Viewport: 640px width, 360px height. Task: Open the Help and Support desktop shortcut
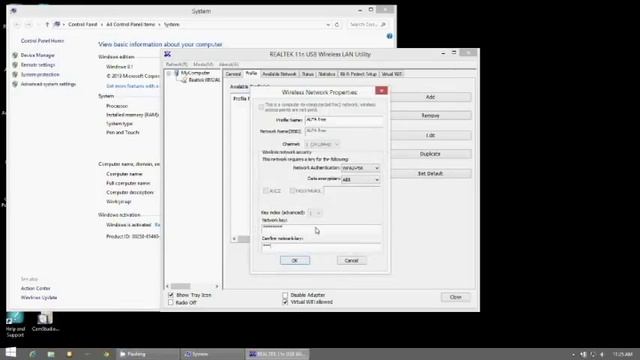point(15,324)
